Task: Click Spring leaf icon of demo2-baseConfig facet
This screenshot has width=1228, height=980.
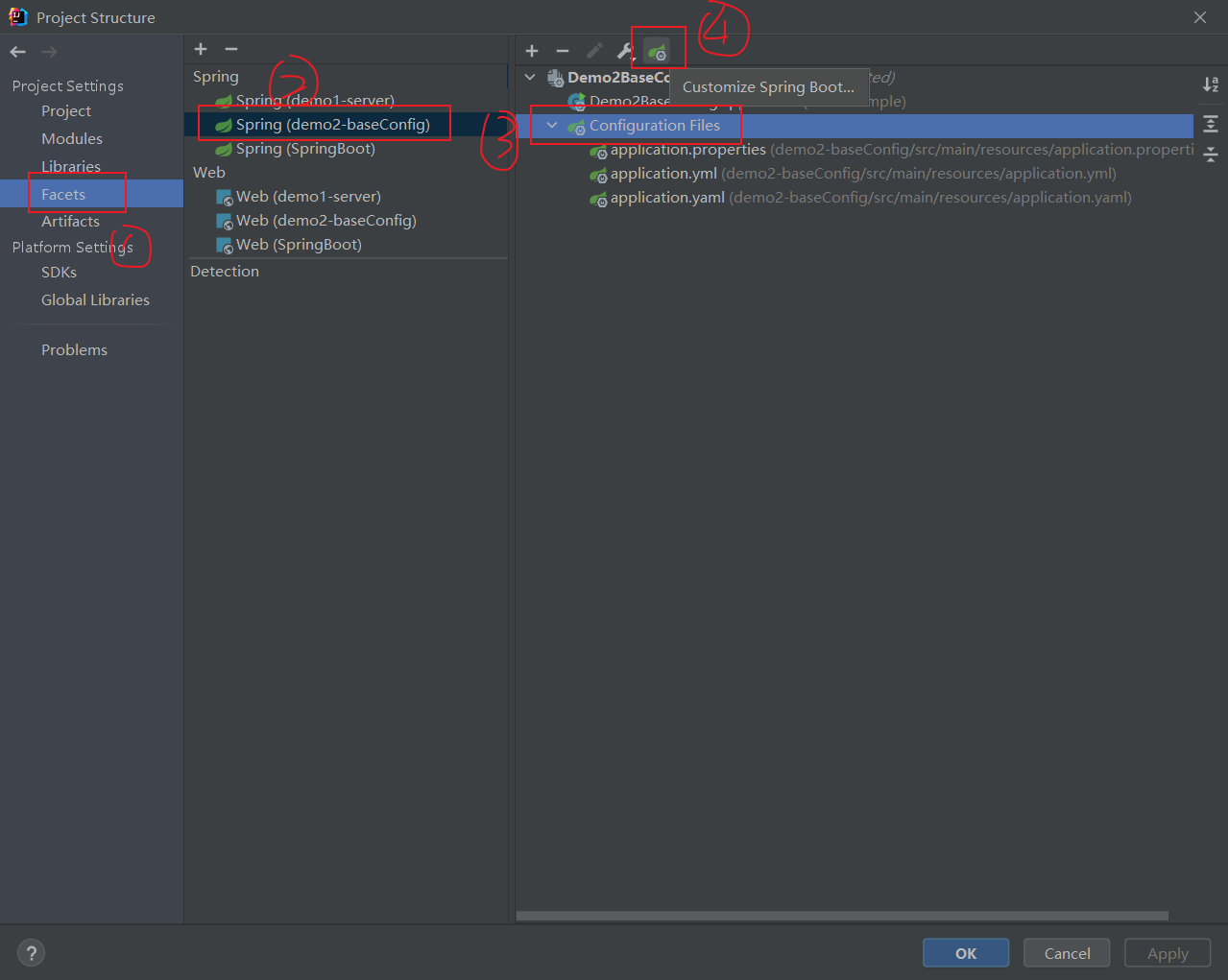Action: (224, 125)
